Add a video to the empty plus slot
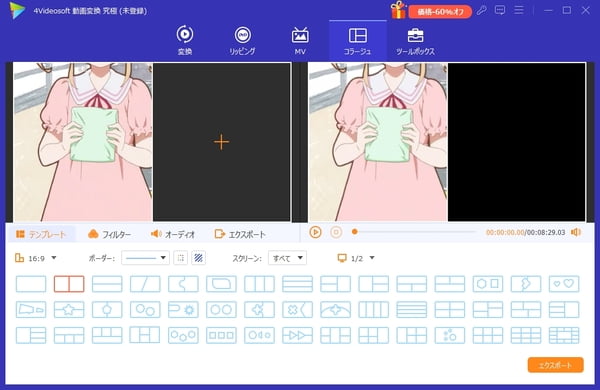Image resolution: width=600 pixels, height=390 pixels. [x=222, y=142]
